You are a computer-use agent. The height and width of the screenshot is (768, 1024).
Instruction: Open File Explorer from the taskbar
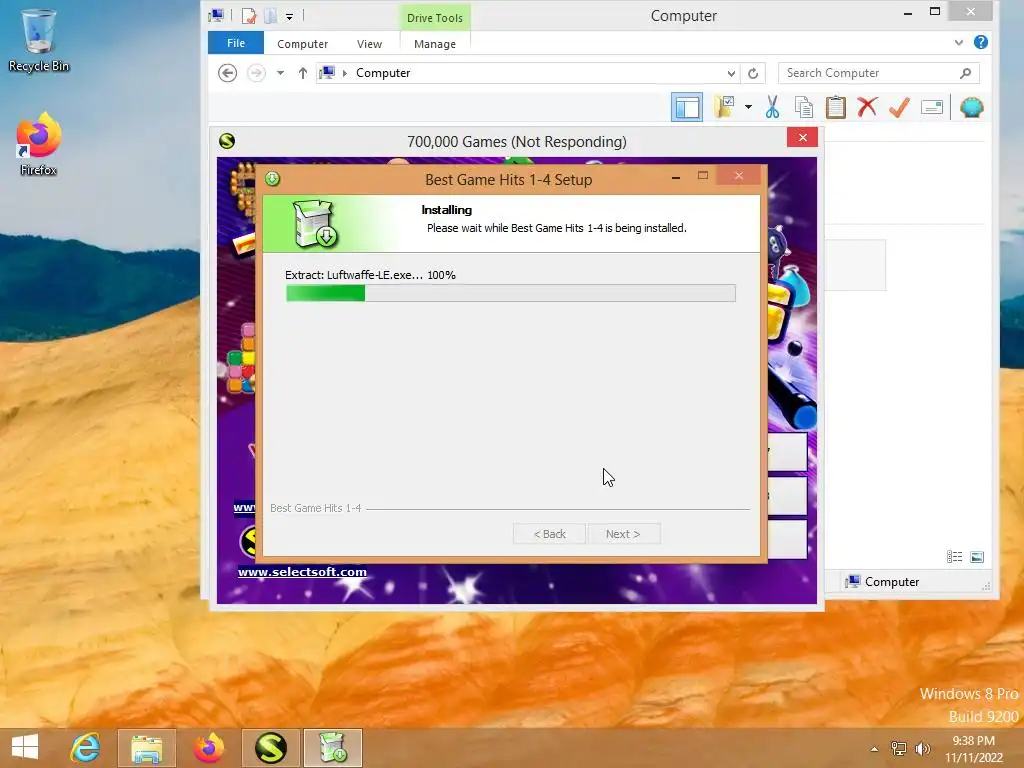pos(147,748)
